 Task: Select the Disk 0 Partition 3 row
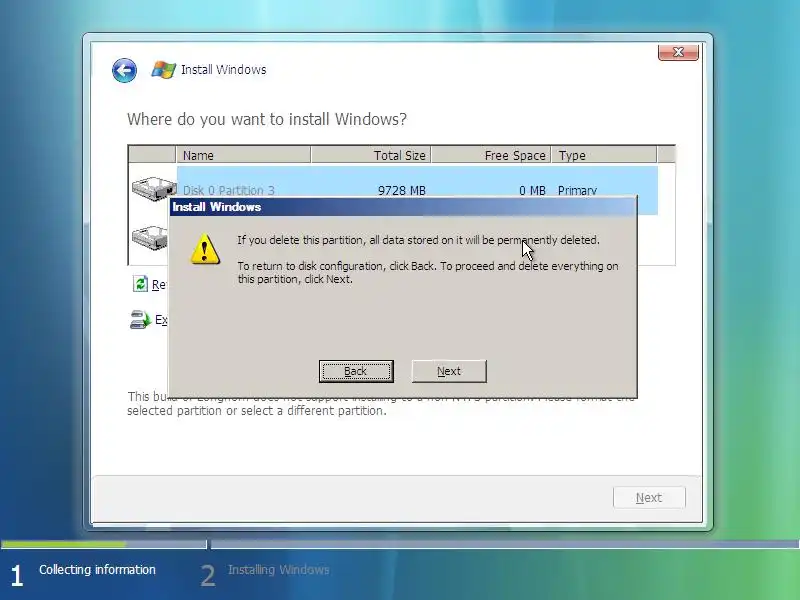pos(417,190)
